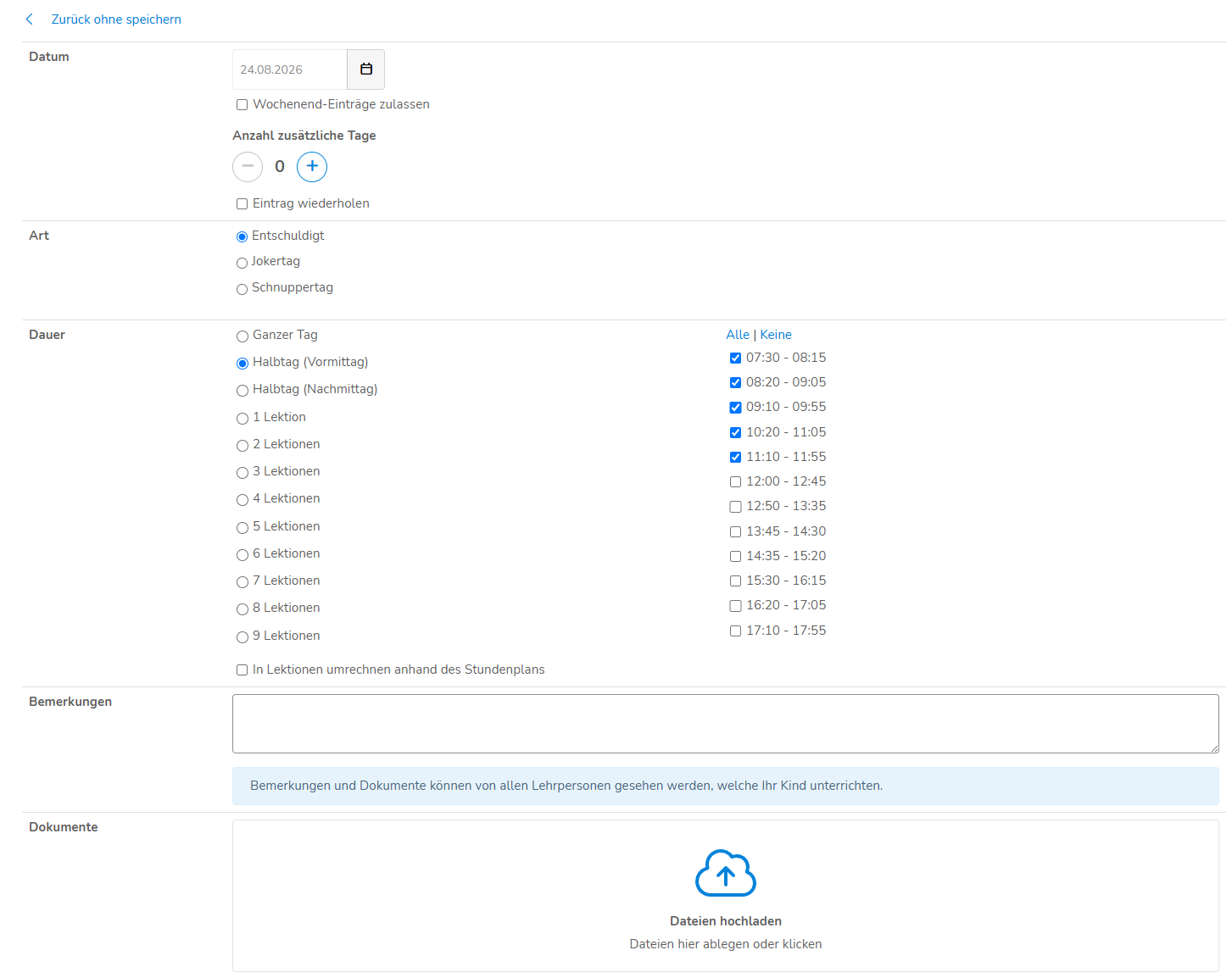Screen dimensions: 1232x978
Task: Click into the Bemerkungen text area
Action: click(726, 724)
